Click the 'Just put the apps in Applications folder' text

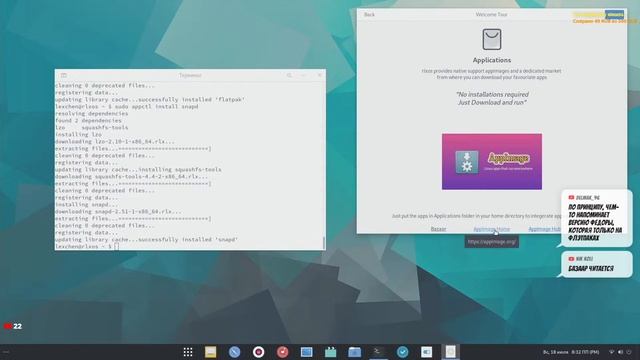click(x=476, y=216)
